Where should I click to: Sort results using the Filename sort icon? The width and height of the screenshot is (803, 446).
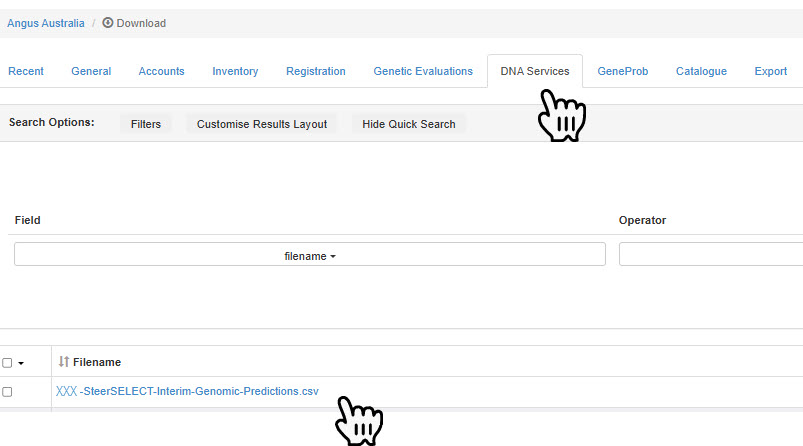64,362
